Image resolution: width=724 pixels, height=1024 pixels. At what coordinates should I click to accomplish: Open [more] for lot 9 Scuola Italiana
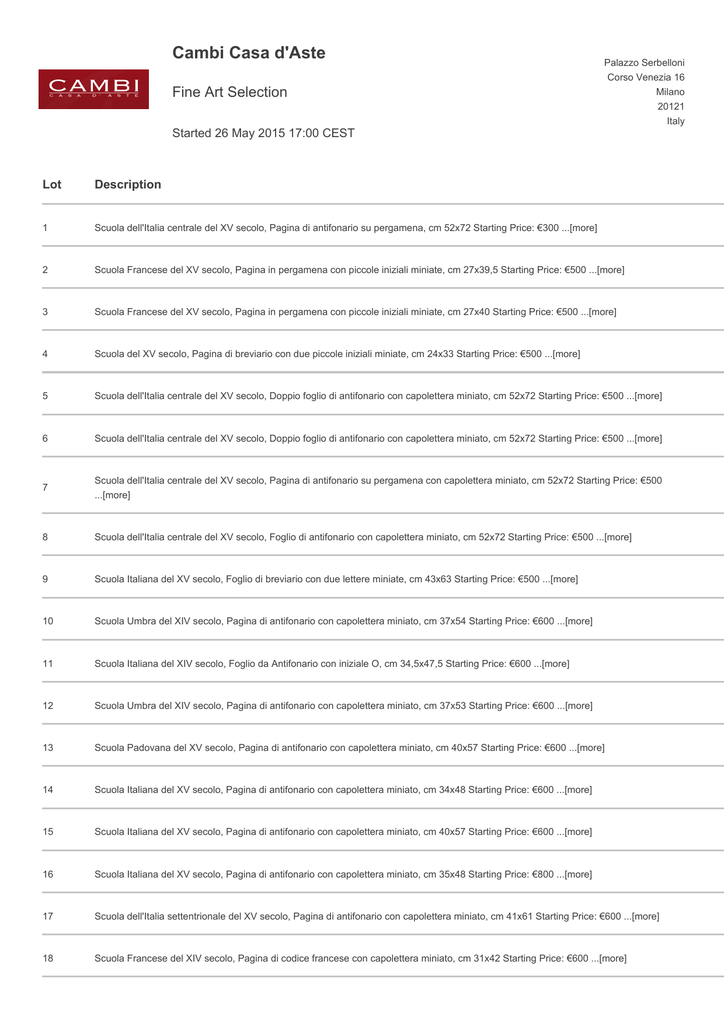tap(564, 579)
